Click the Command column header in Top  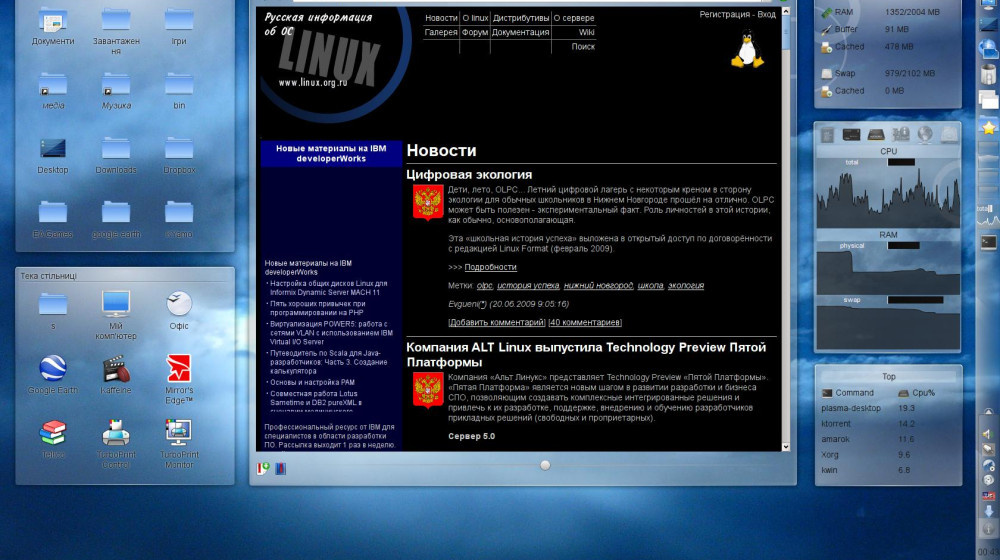click(x=848, y=393)
